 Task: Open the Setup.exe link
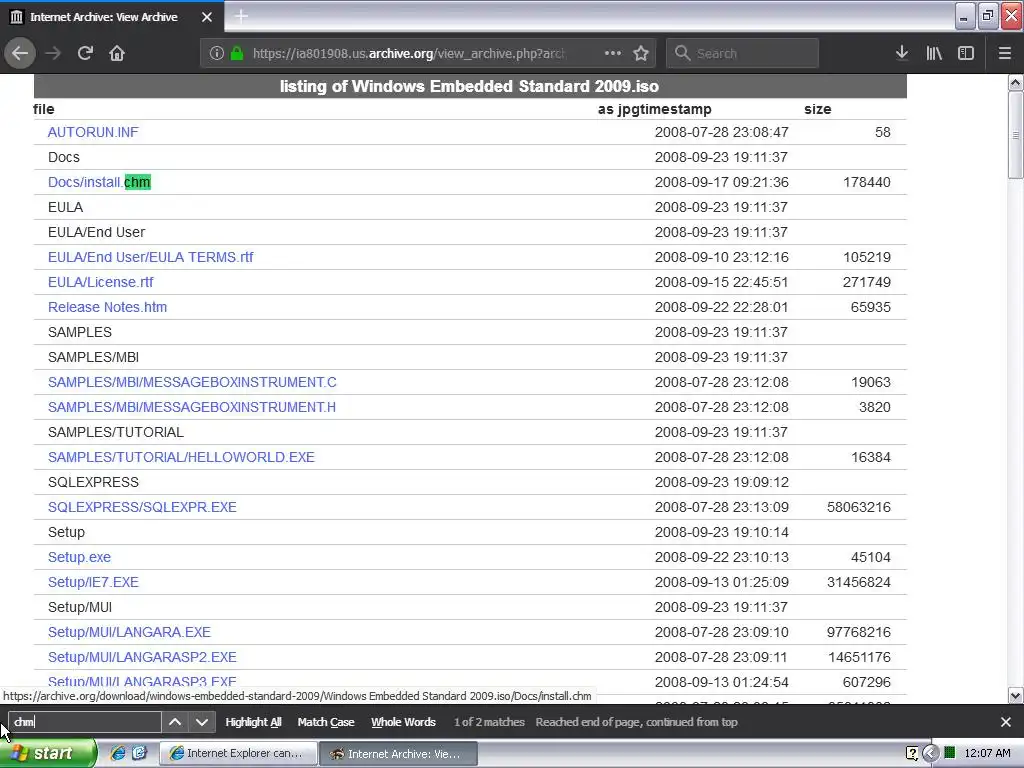point(79,557)
